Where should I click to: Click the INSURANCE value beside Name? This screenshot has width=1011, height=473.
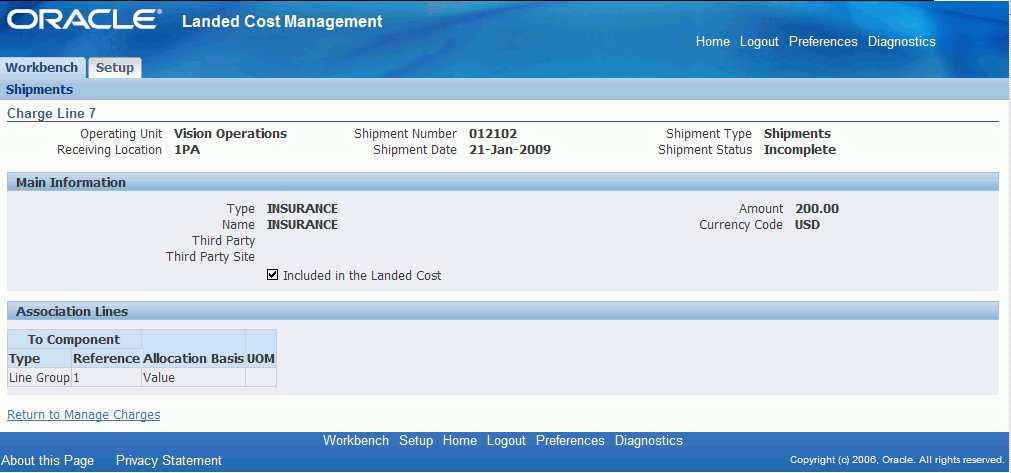coord(302,225)
